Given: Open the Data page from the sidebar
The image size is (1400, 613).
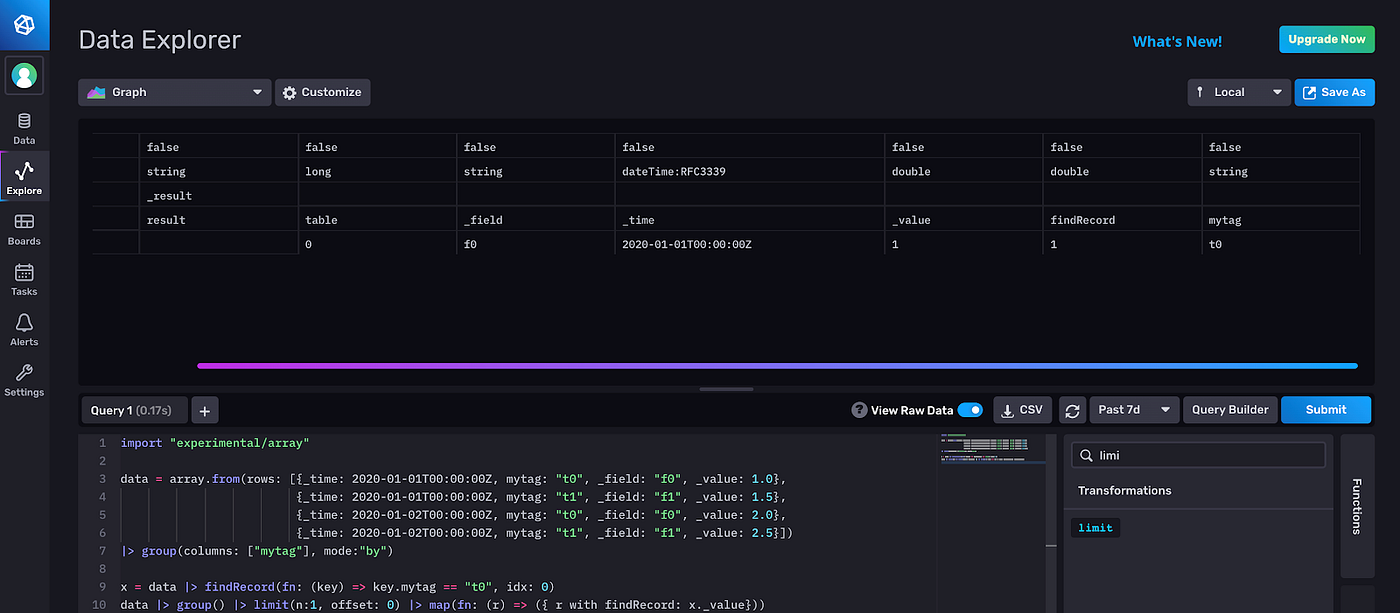Looking at the screenshot, I should click(x=23, y=128).
